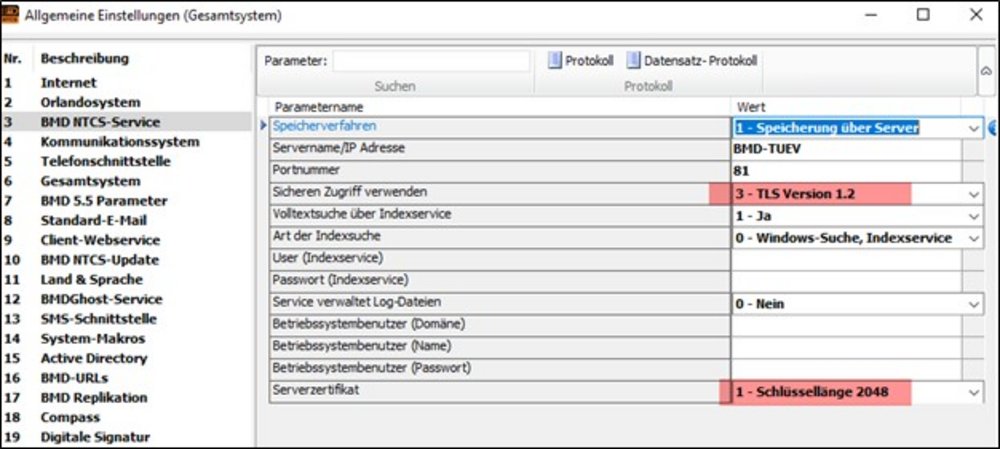Click into the Parameter search field
1000x449 pixels.
point(431,61)
